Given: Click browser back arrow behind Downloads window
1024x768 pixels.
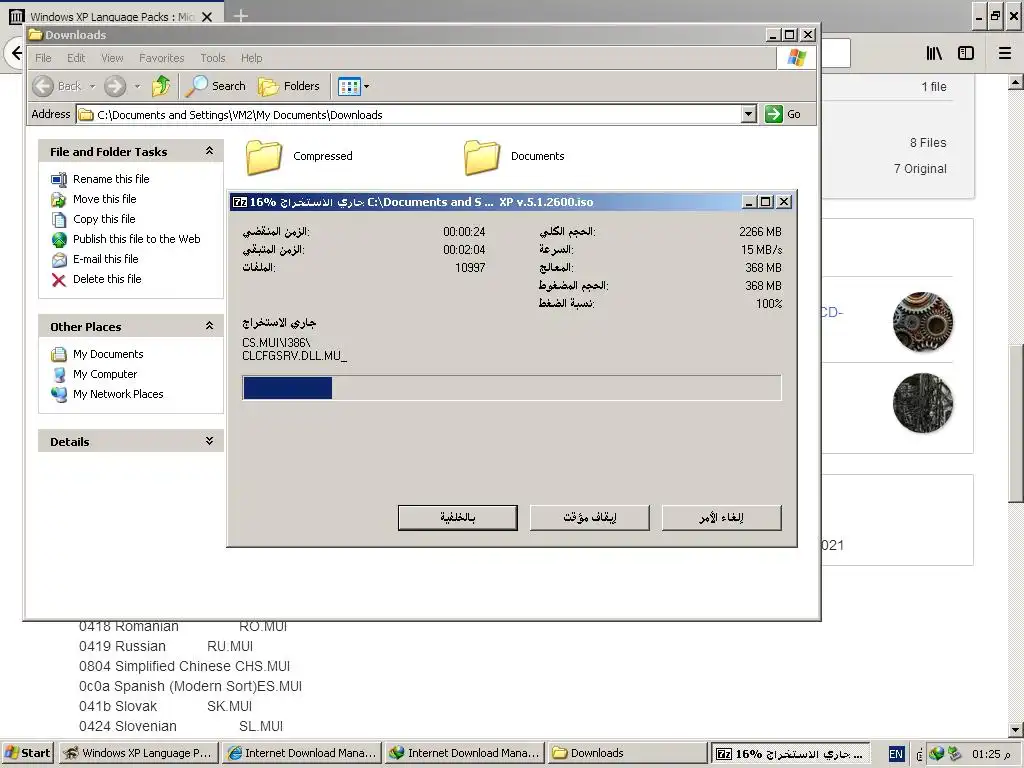Looking at the screenshot, I should click(x=16, y=52).
